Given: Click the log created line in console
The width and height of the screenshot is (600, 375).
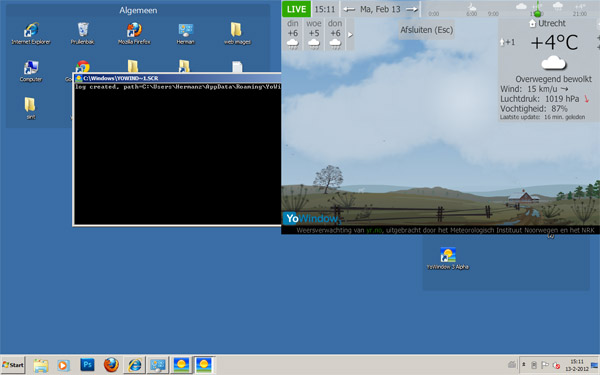Looking at the screenshot, I should (x=178, y=87).
